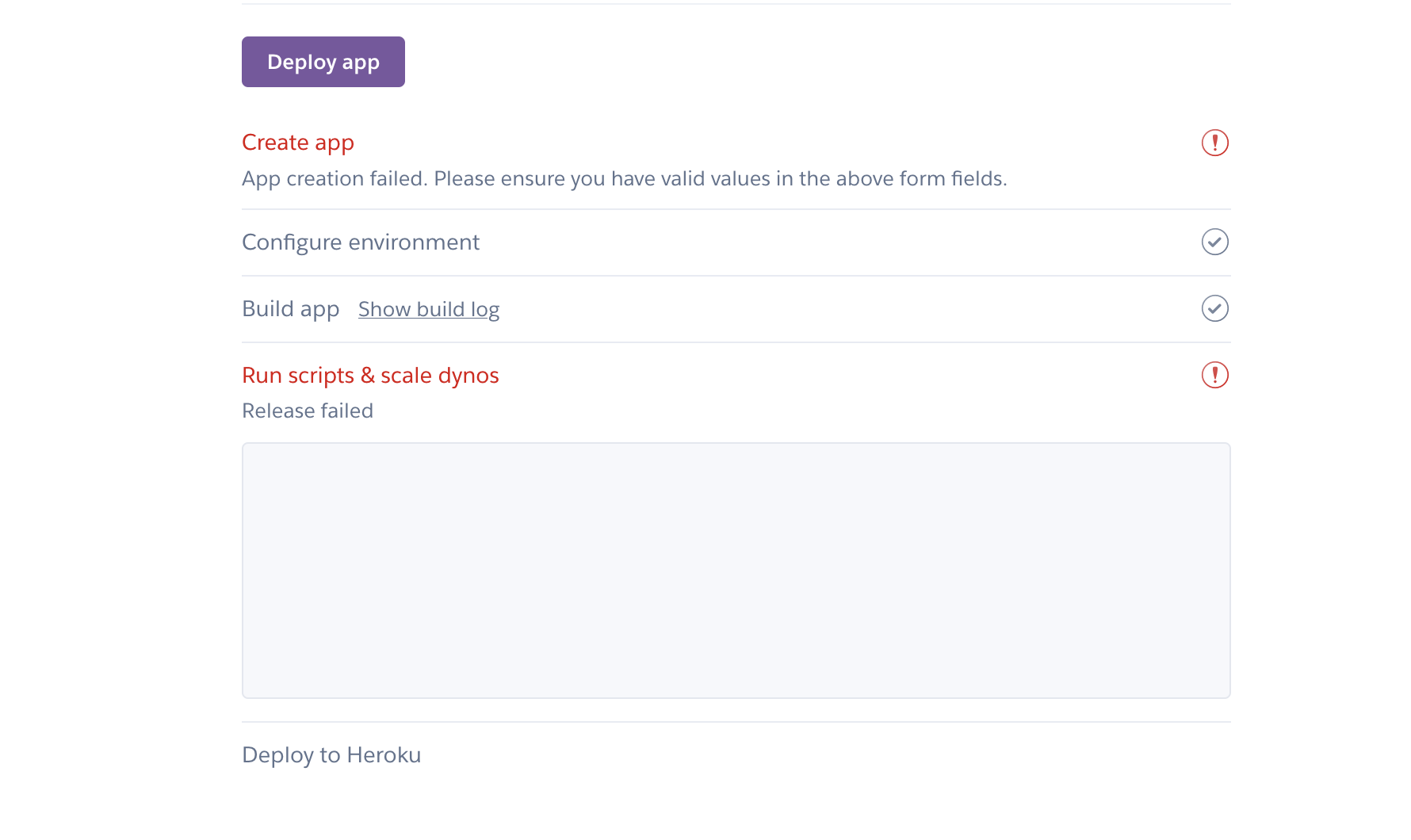Click the Release failed status text
This screenshot has width=1411, height=840.
click(308, 410)
